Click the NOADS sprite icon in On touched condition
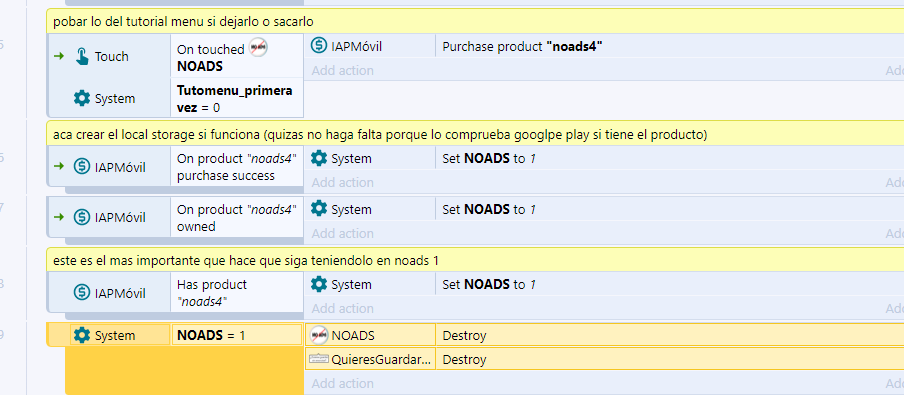This screenshot has width=904, height=395. (x=258, y=48)
